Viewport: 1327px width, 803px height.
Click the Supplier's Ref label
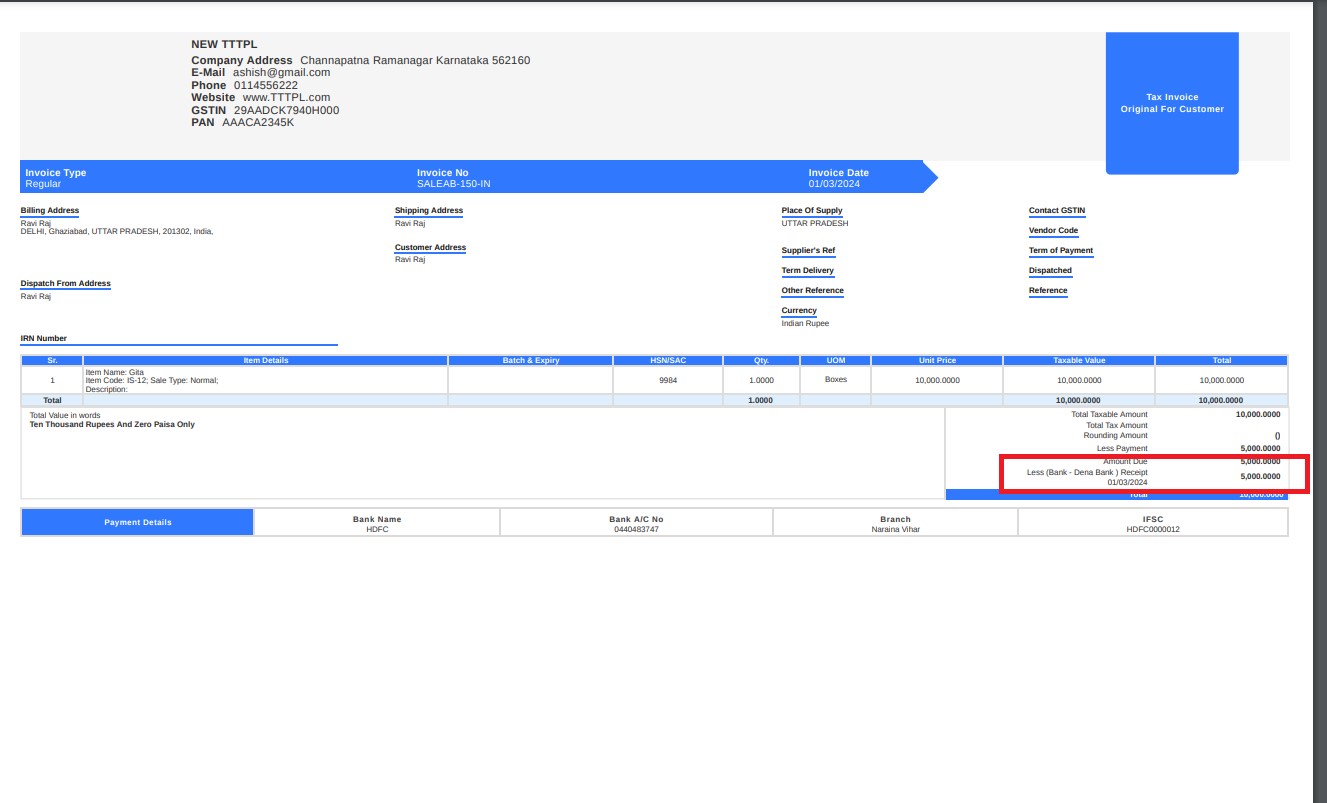(808, 251)
